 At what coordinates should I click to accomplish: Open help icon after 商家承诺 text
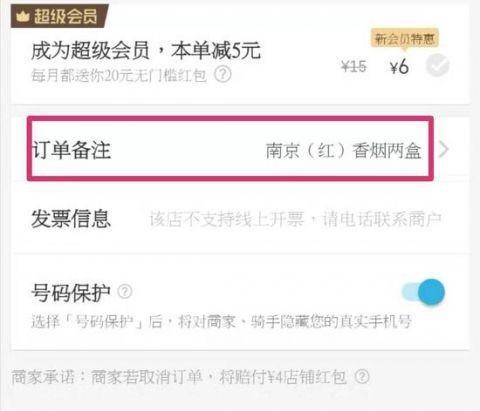362,377
